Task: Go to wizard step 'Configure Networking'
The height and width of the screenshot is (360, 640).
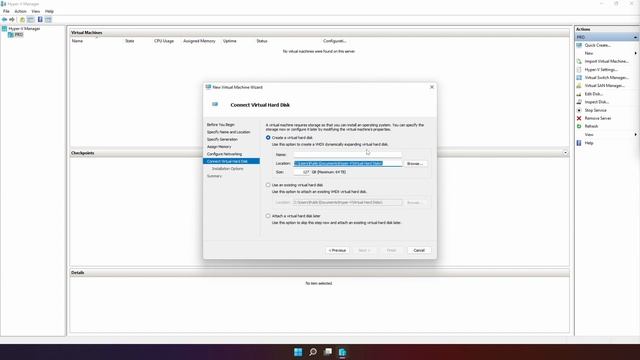Action: pyautogui.click(x=224, y=154)
